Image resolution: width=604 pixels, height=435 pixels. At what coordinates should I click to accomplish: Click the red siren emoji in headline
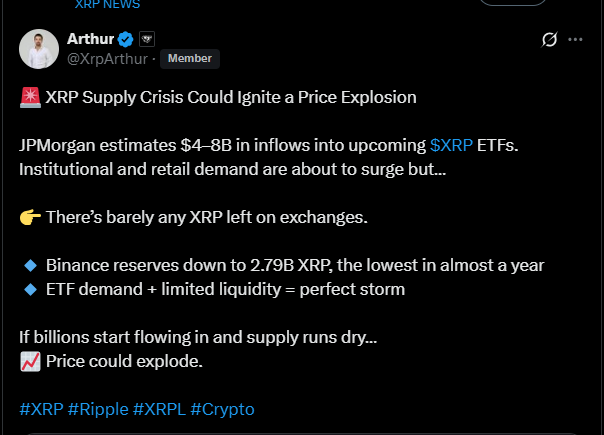coord(29,98)
